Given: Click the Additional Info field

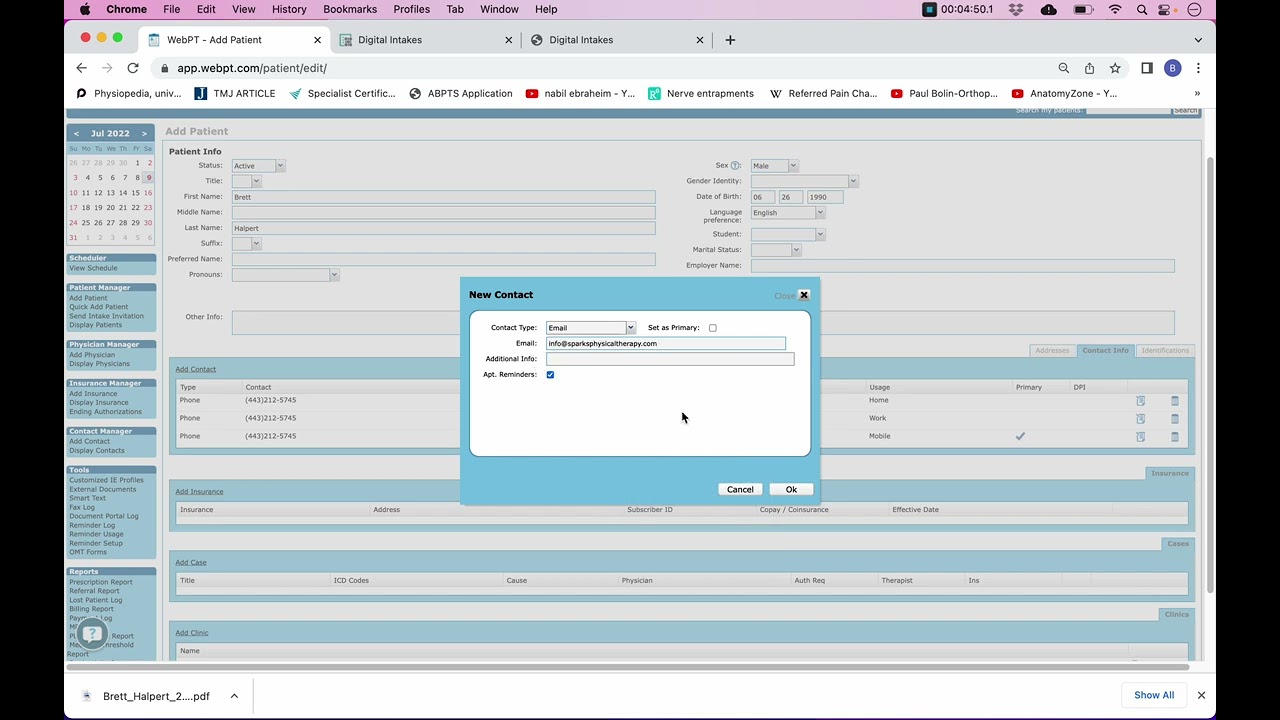Looking at the screenshot, I should (670, 359).
